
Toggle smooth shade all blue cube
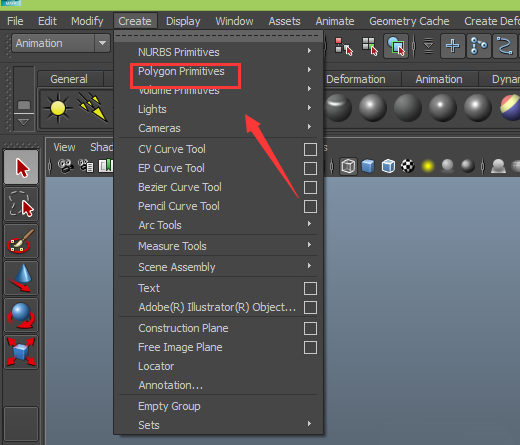pos(368,166)
